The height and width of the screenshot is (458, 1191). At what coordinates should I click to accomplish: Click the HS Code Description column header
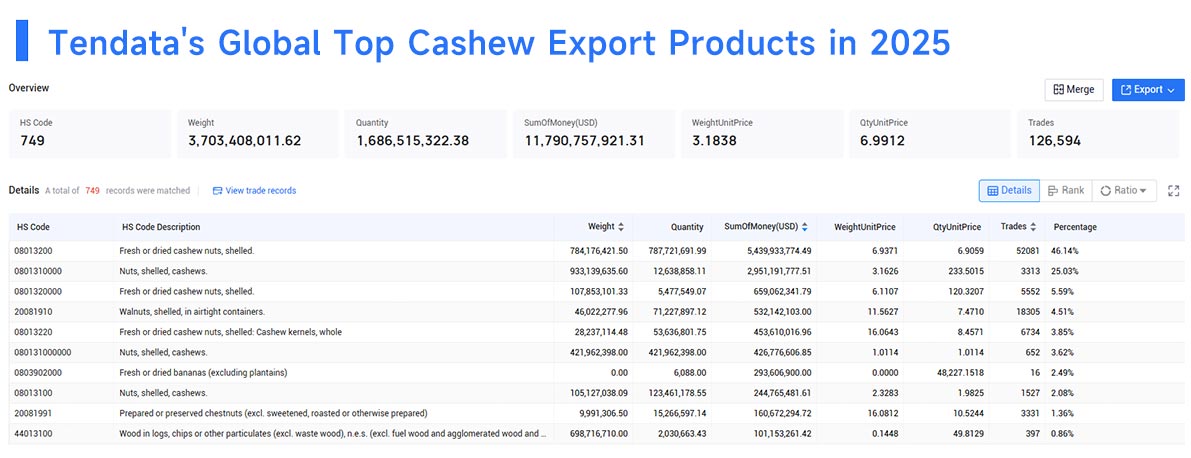click(x=160, y=227)
